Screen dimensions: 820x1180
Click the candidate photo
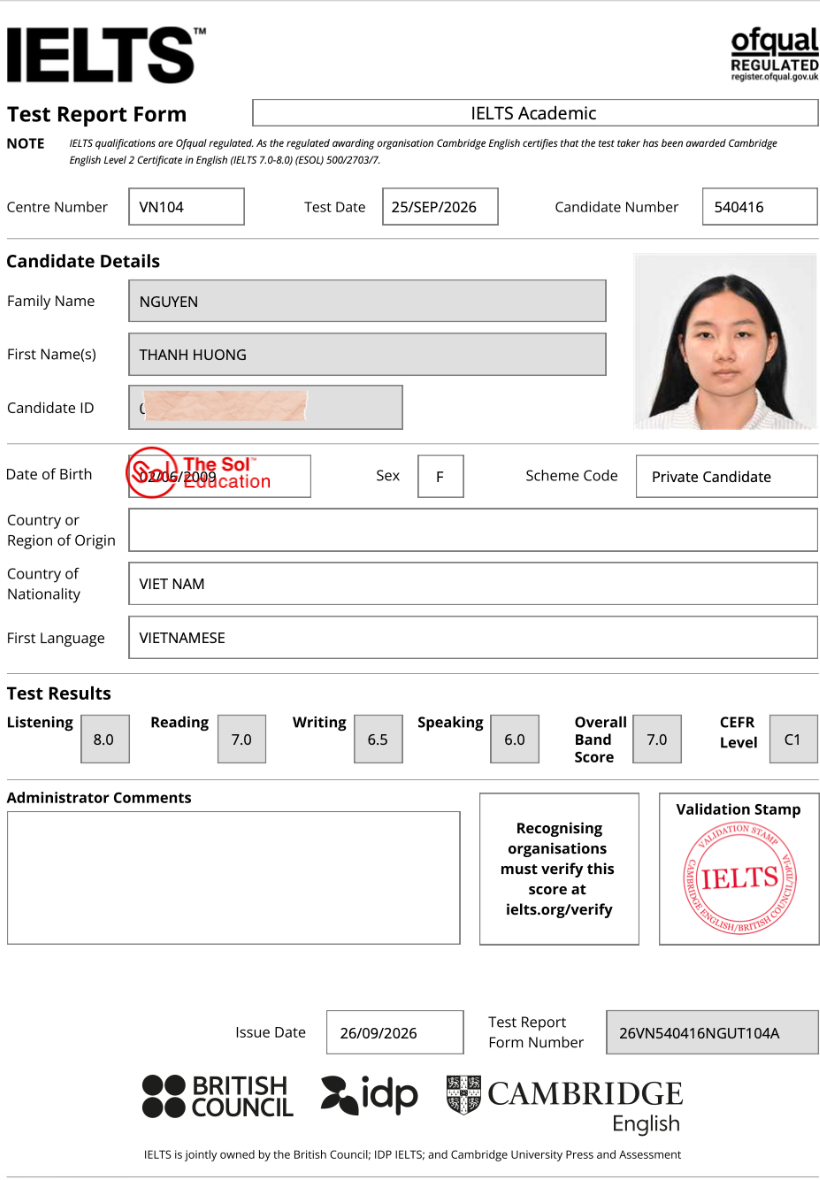725,342
